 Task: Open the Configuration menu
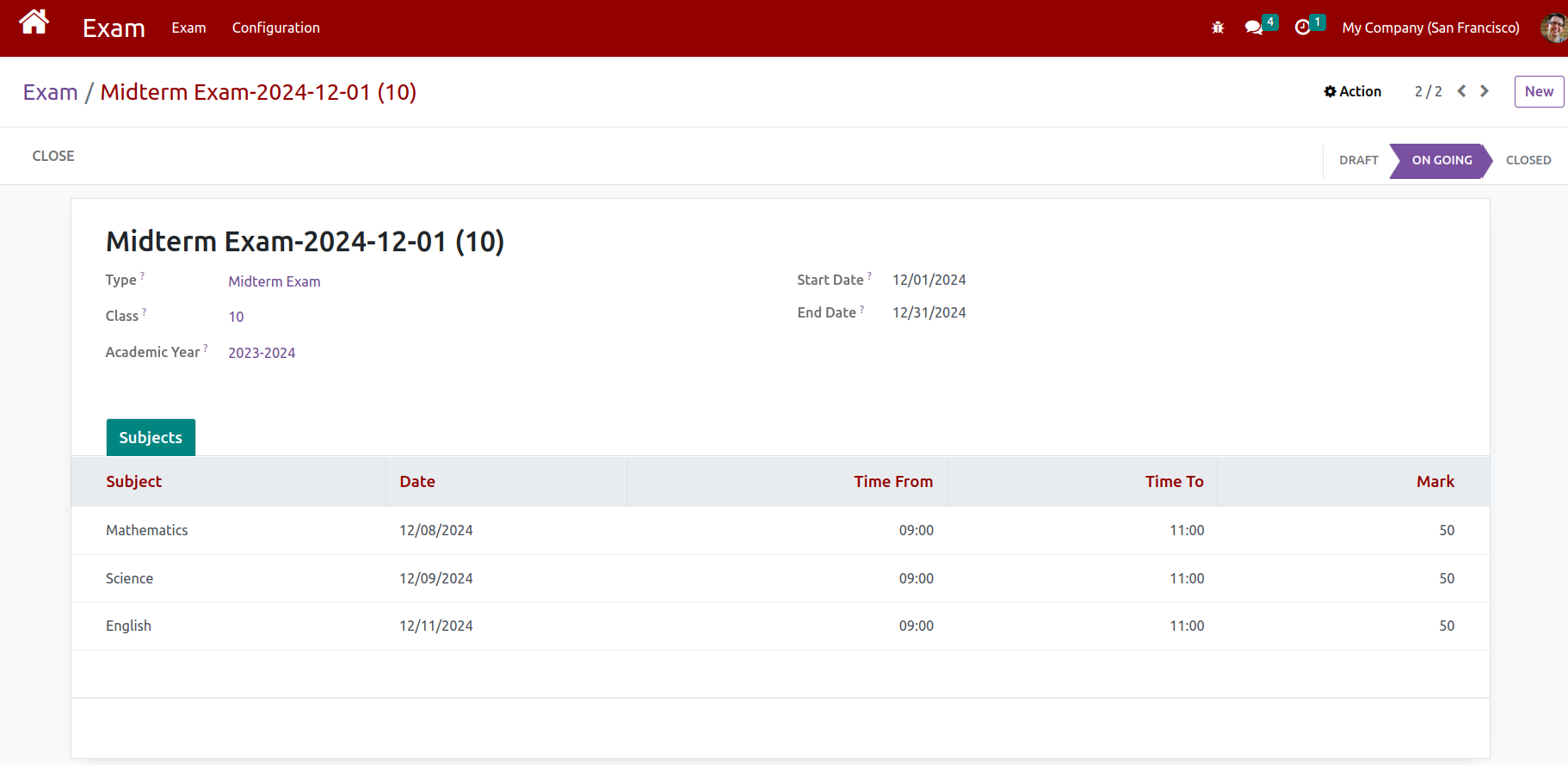click(275, 28)
